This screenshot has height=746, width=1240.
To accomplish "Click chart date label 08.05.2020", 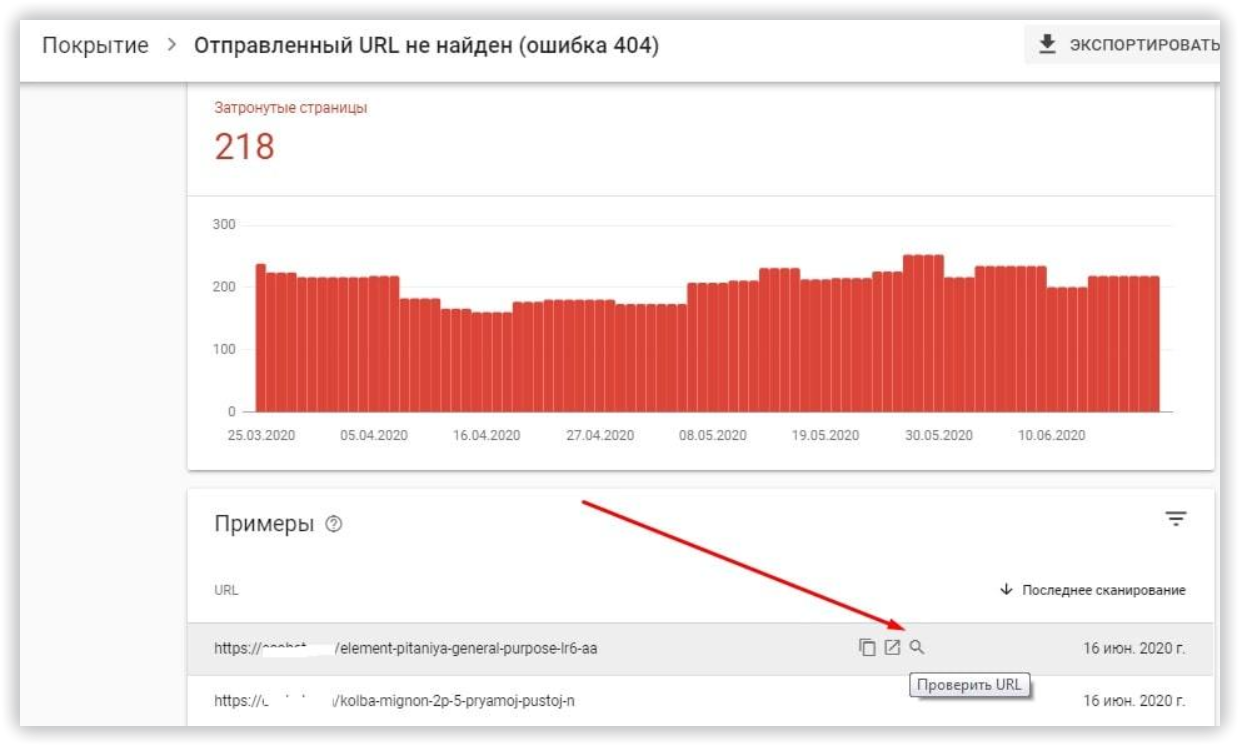I will click(x=713, y=436).
